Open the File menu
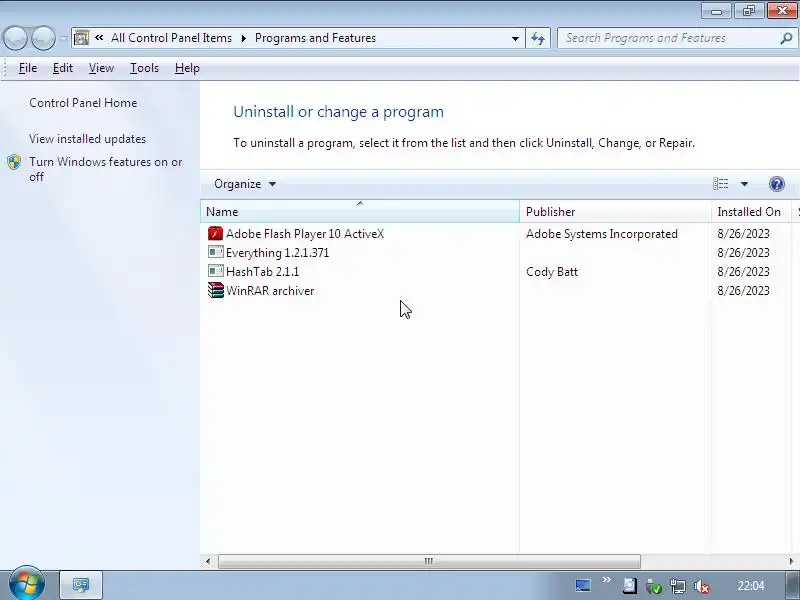Viewport: 800px width, 600px height. [x=28, y=68]
